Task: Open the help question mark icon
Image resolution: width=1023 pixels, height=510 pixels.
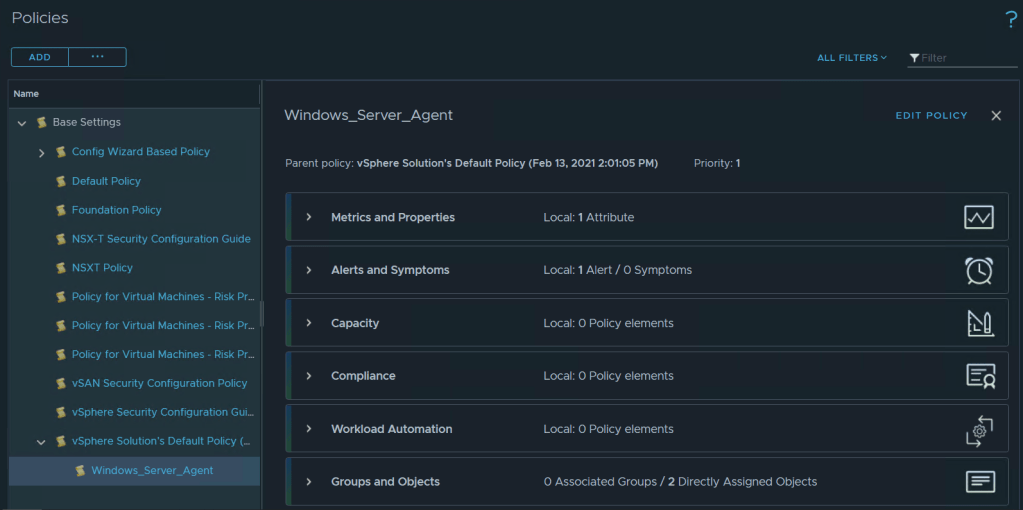Action: (1010, 19)
